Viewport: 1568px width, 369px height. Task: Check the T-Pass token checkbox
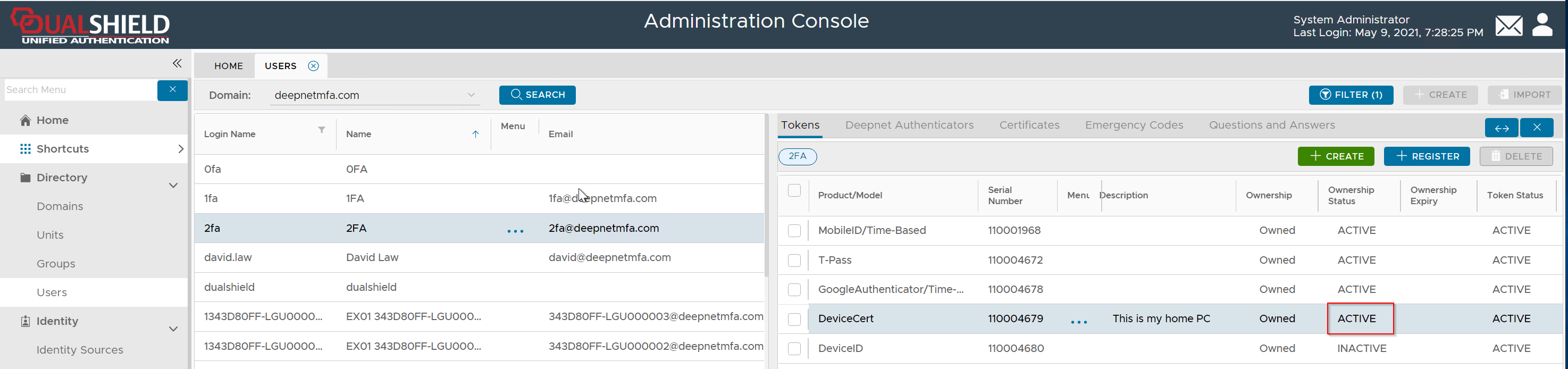coord(794,260)
